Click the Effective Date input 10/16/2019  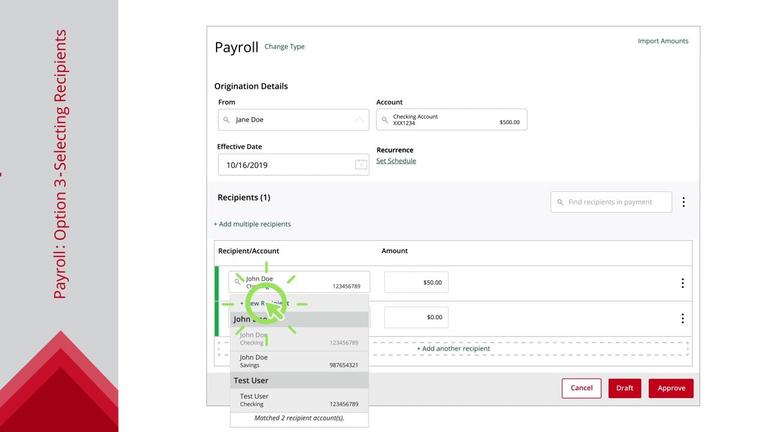[293, 165]
